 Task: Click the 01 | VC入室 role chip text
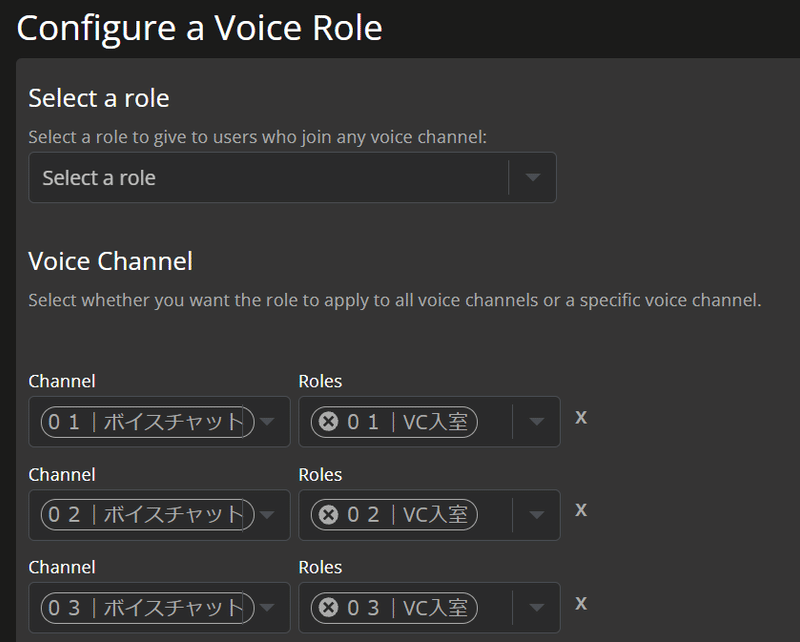pyautogui.click(x=407, y=422)
